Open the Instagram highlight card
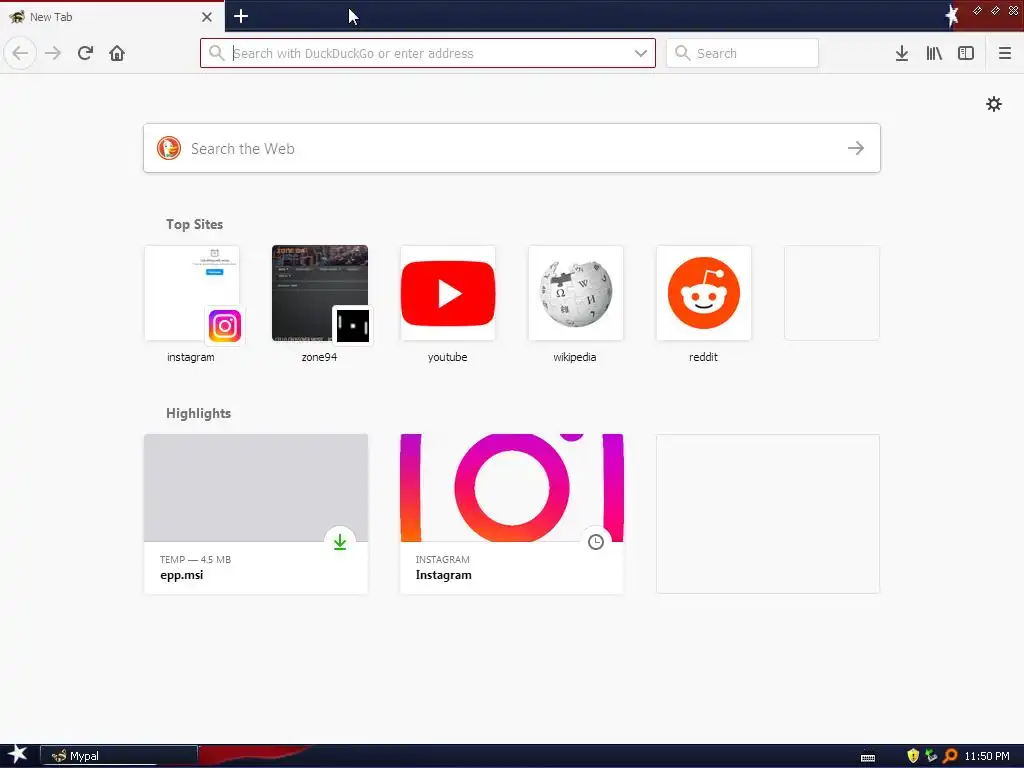The height and width of the screenshot is (768, 1024). pos(512,514)
